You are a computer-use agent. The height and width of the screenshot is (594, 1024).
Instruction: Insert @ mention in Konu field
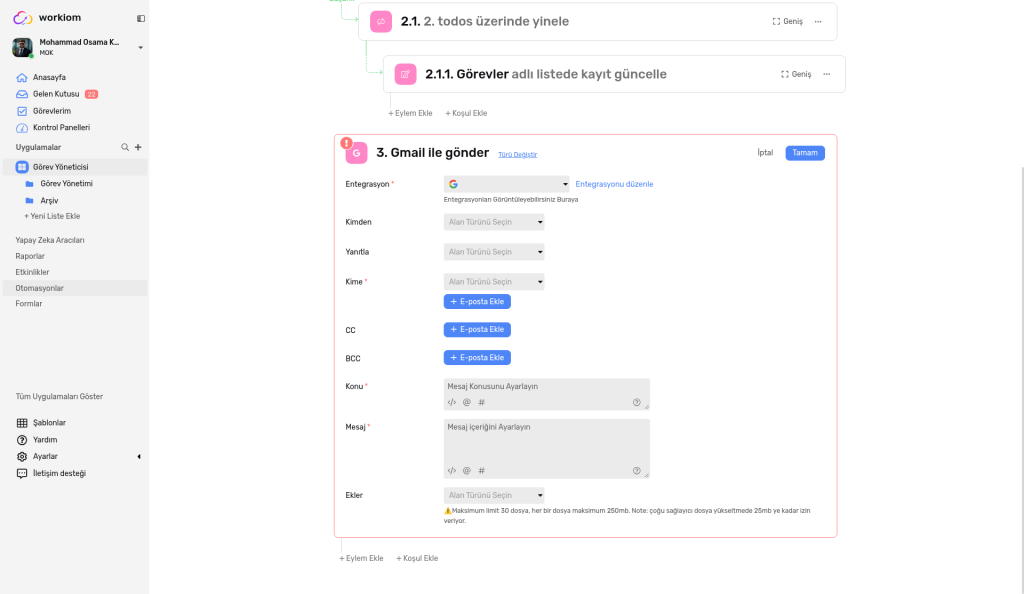pos(467,403)
